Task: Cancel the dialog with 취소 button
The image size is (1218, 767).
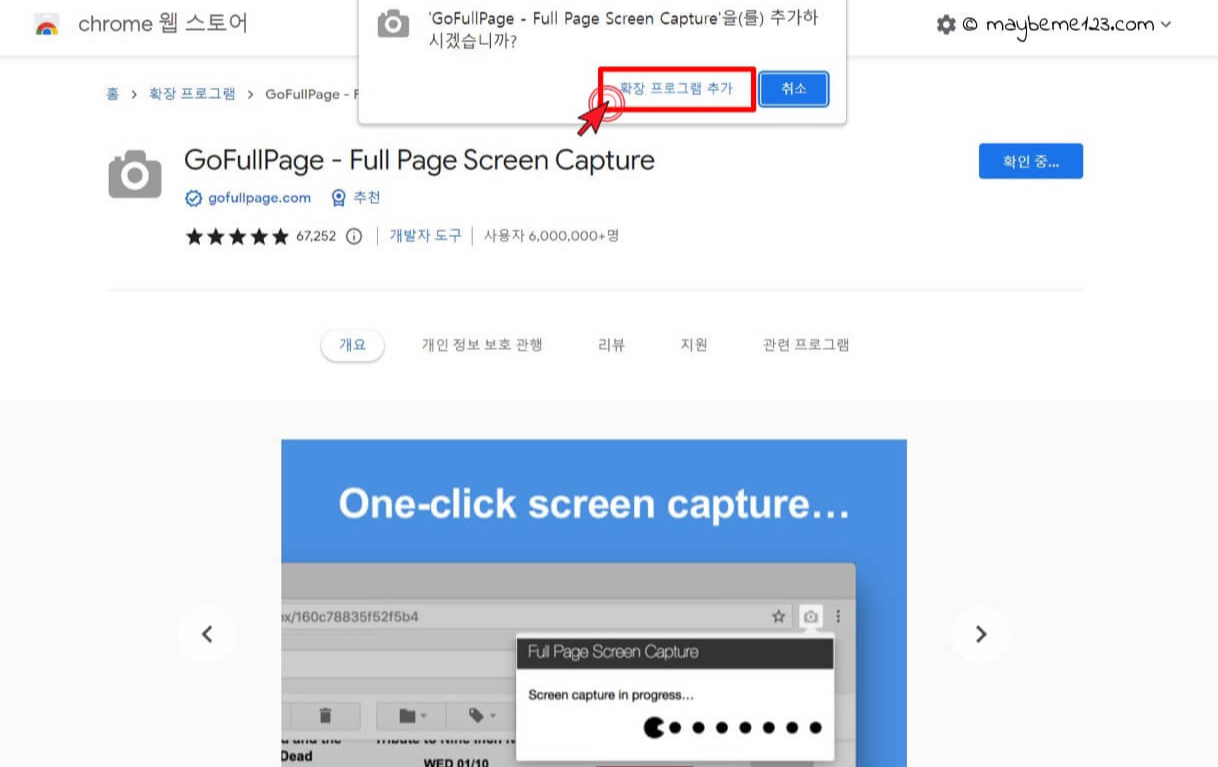Action: pos(794,89)
